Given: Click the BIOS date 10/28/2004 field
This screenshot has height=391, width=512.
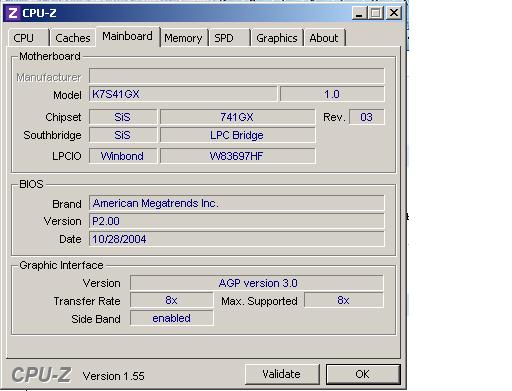Looking at the screenshot, I should coord(237,239).
